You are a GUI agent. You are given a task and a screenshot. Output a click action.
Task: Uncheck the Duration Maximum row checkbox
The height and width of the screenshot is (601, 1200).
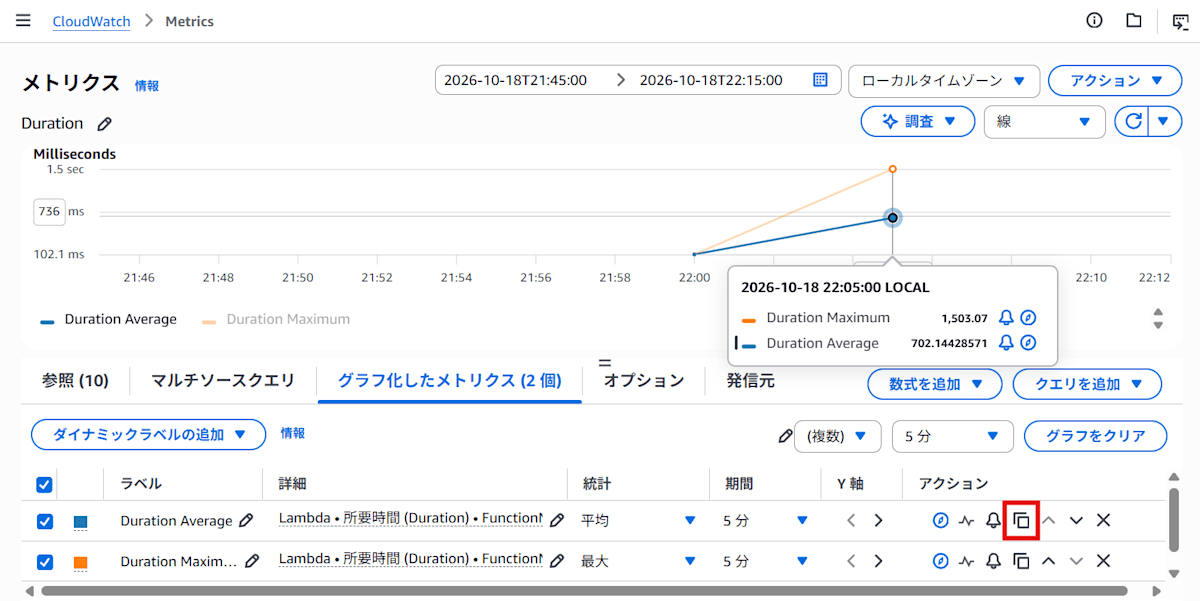[x=44, y=561]
